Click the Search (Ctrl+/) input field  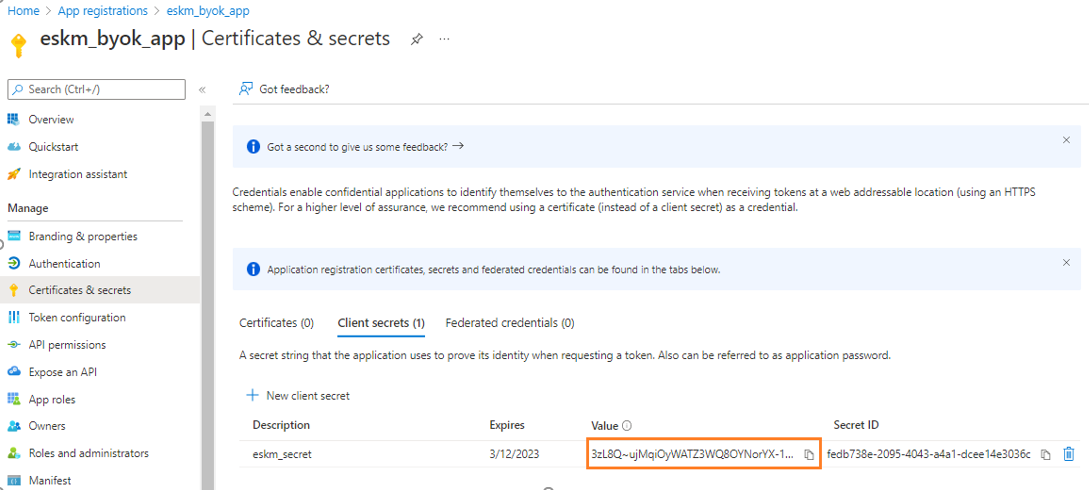tap(97, 90)
